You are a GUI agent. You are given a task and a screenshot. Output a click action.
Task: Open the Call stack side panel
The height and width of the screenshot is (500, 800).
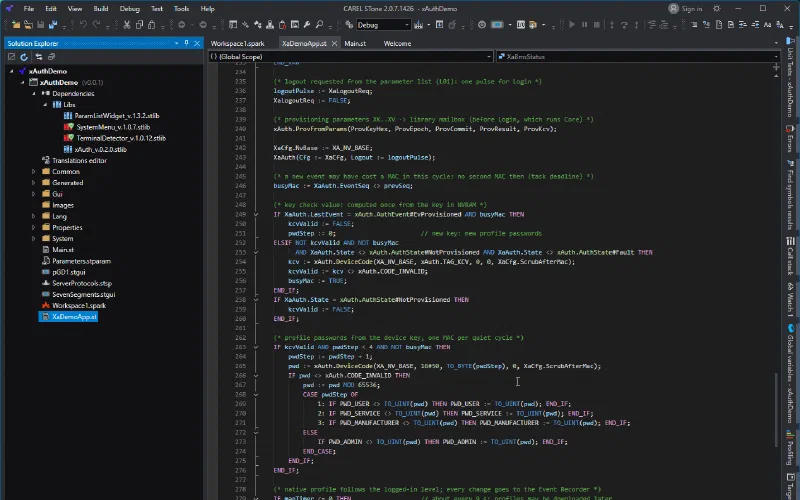[790, 256]
